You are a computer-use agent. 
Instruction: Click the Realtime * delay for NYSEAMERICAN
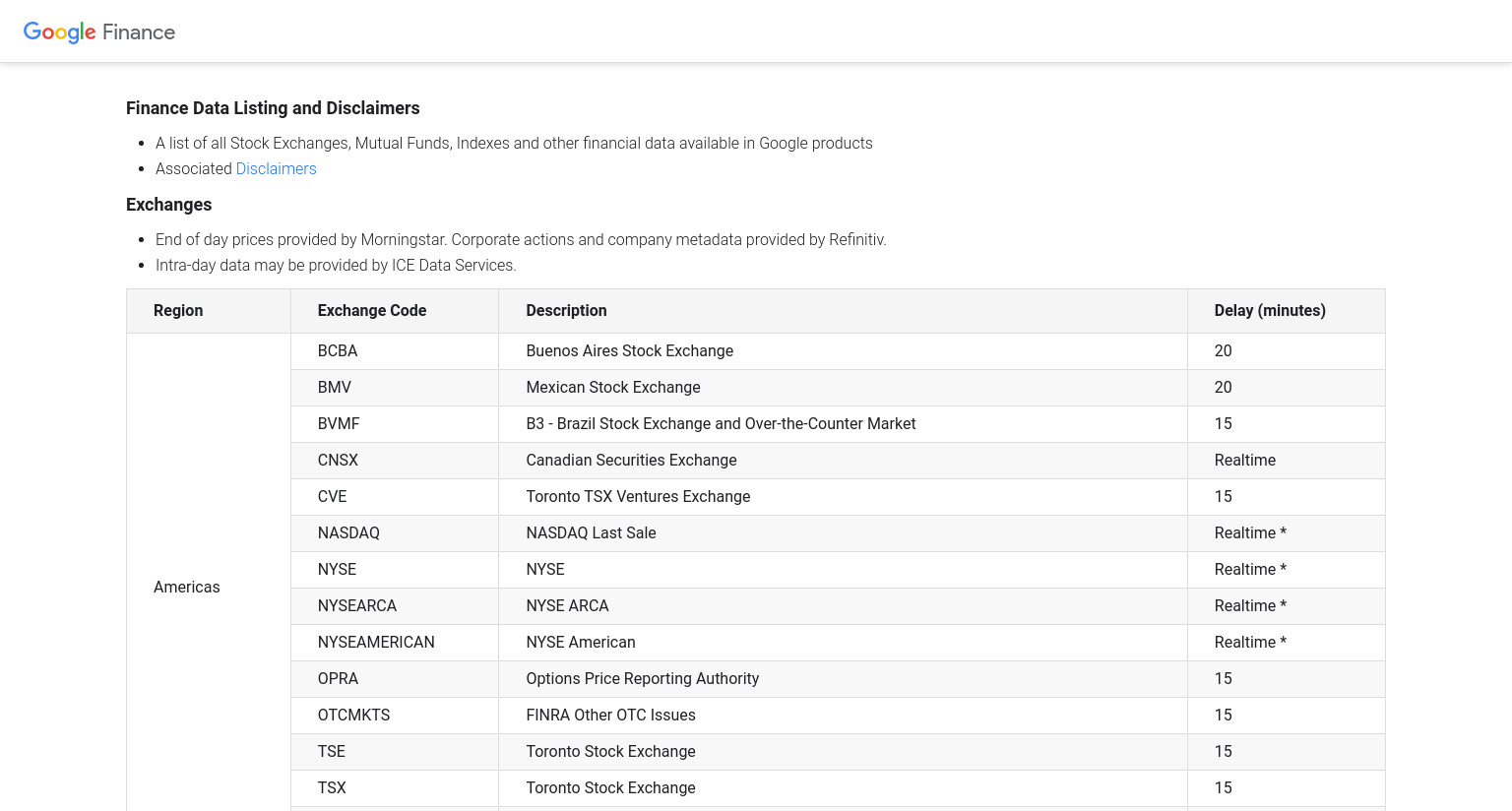tap(1250, 642)
